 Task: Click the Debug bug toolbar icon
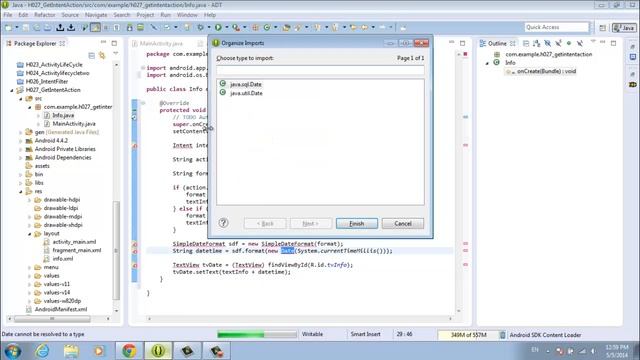pos(200,27)
